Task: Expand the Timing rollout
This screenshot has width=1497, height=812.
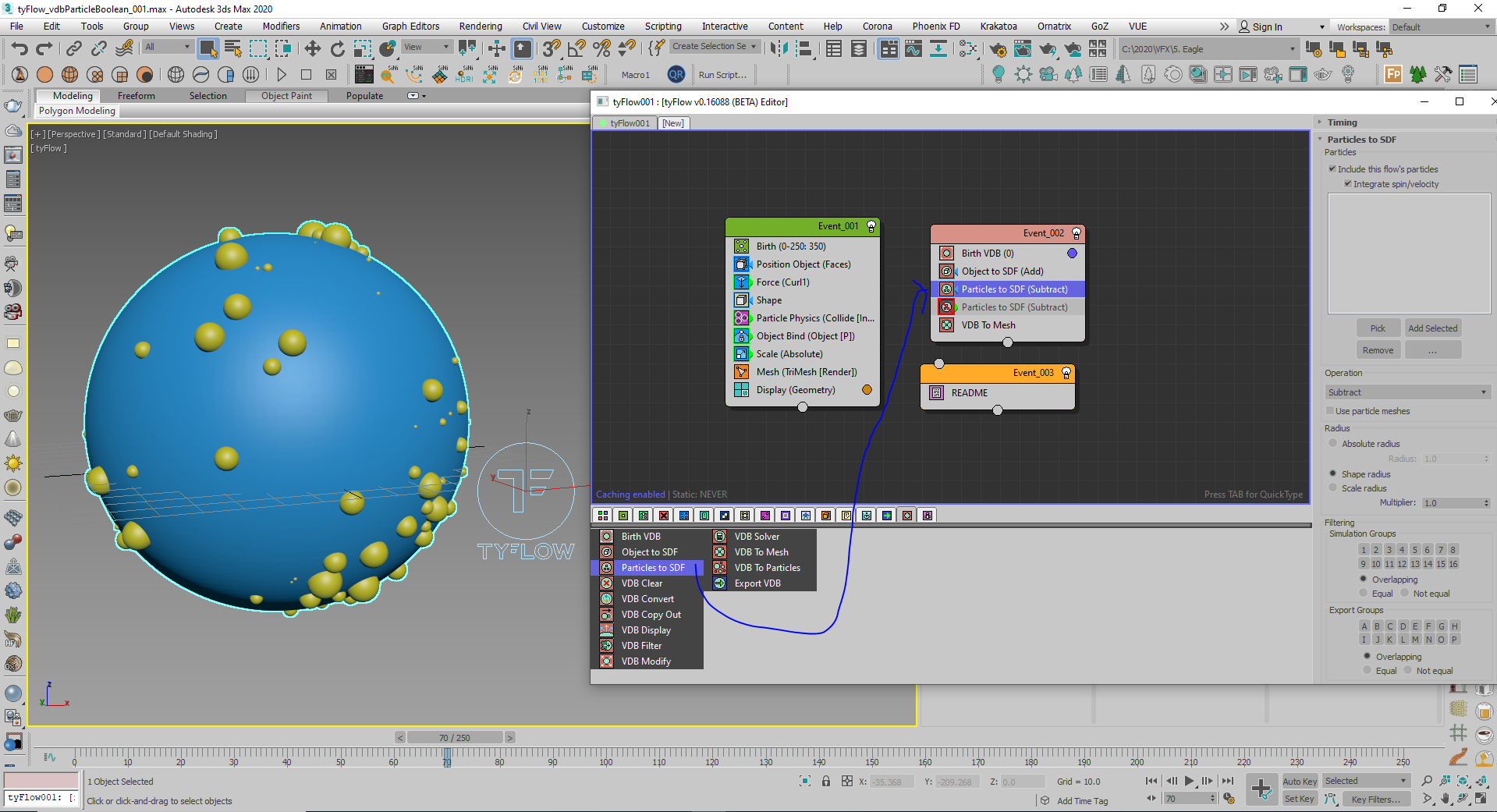Action: pyautogui.click(x=1342, y=122)
